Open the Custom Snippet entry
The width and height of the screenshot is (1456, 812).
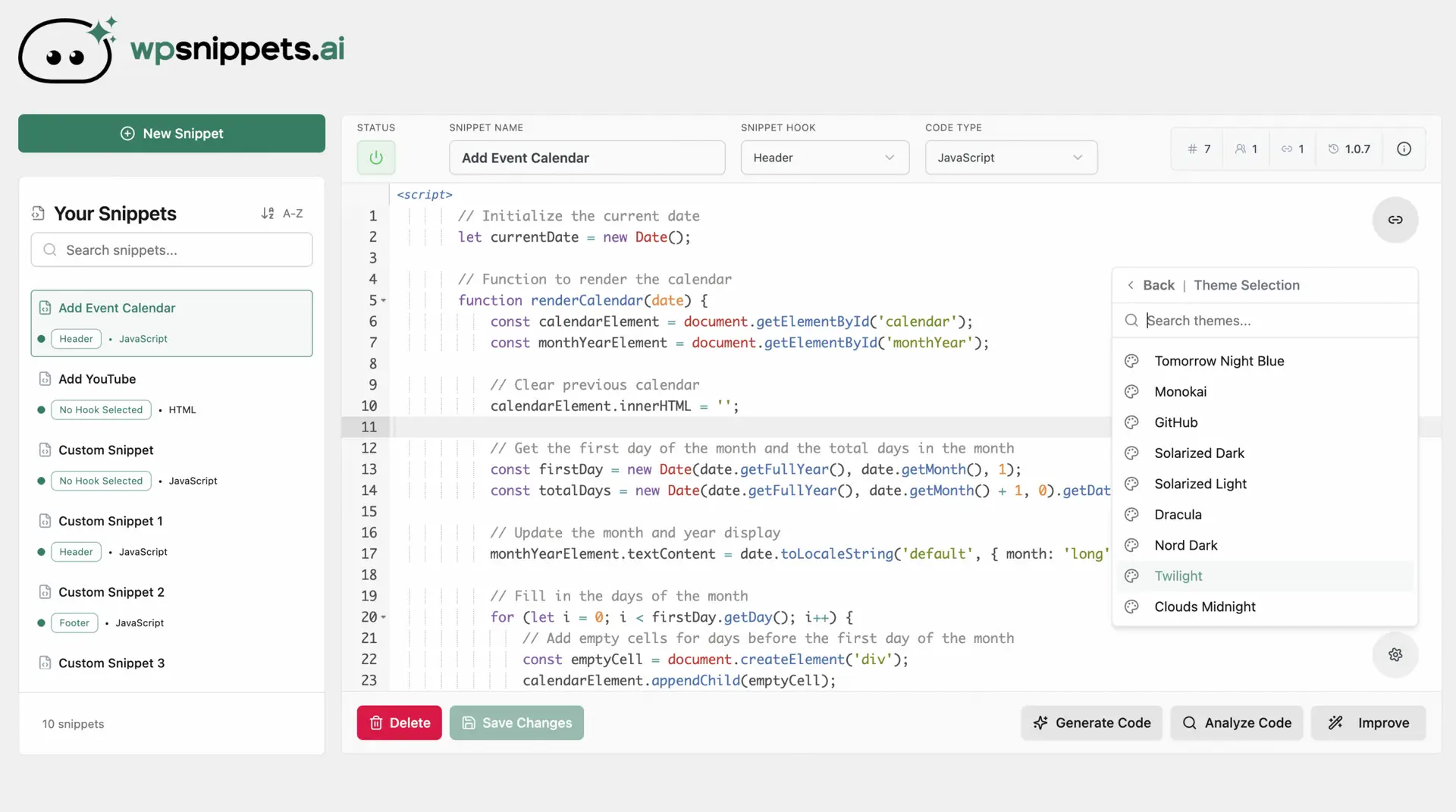pos(171,465)
